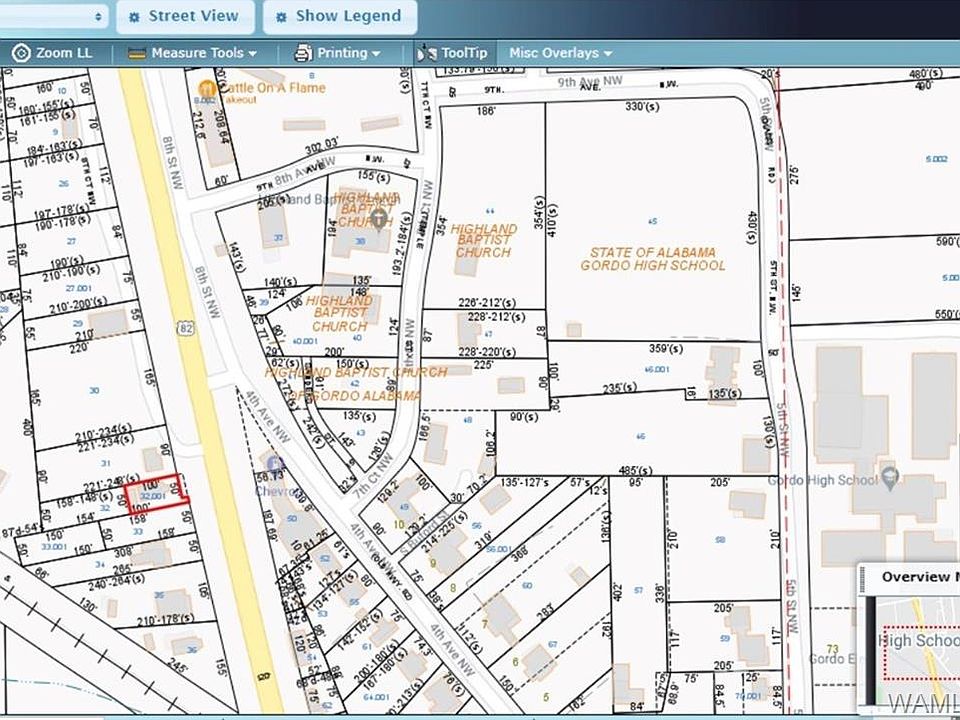Open the partially visible top-left selector

click(x=54, y=17)
